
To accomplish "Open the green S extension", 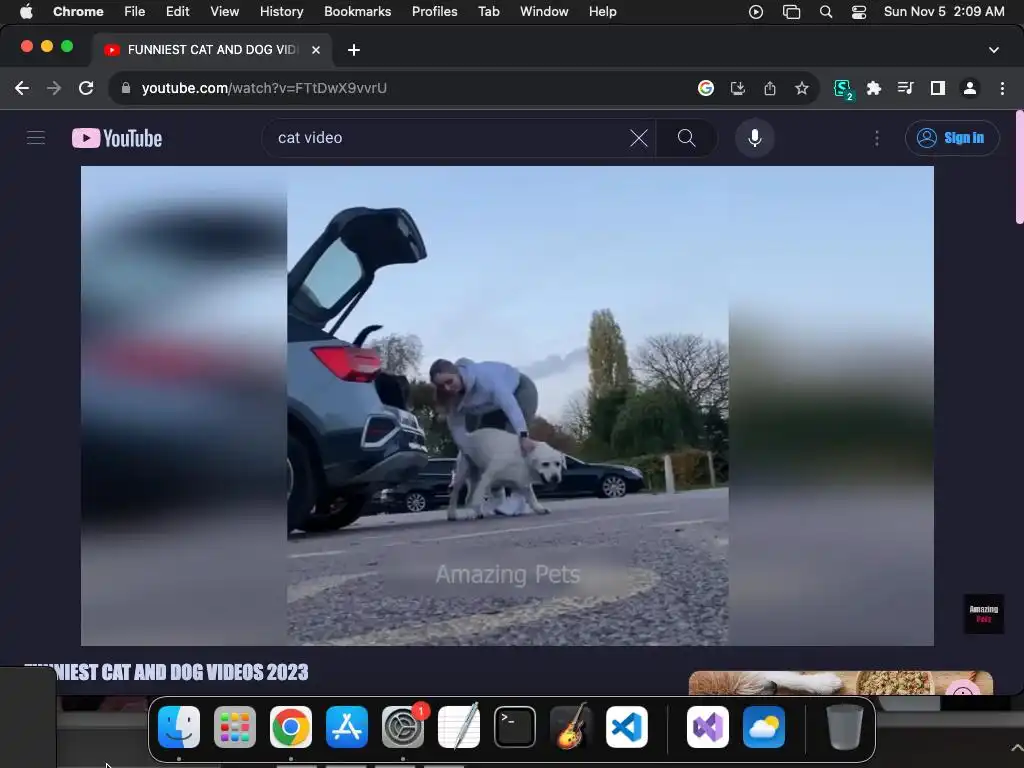I will click(x=843, y=89).
